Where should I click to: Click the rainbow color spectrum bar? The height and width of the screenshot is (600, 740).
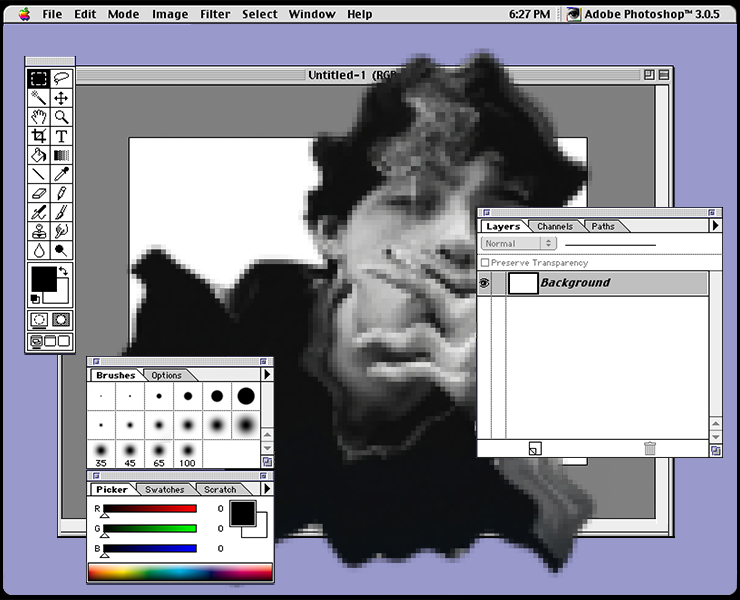coord(180,572)
